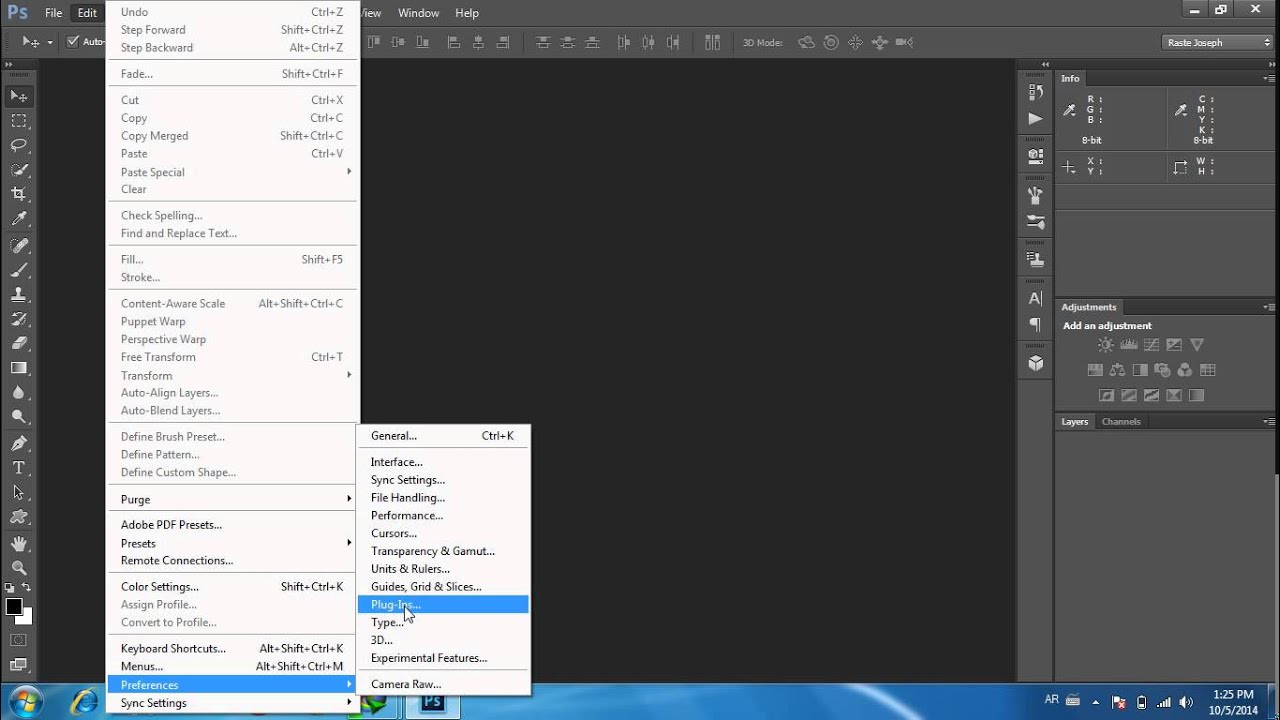
Task: Add a Curves adjustment
Action: click(1151, 345)
